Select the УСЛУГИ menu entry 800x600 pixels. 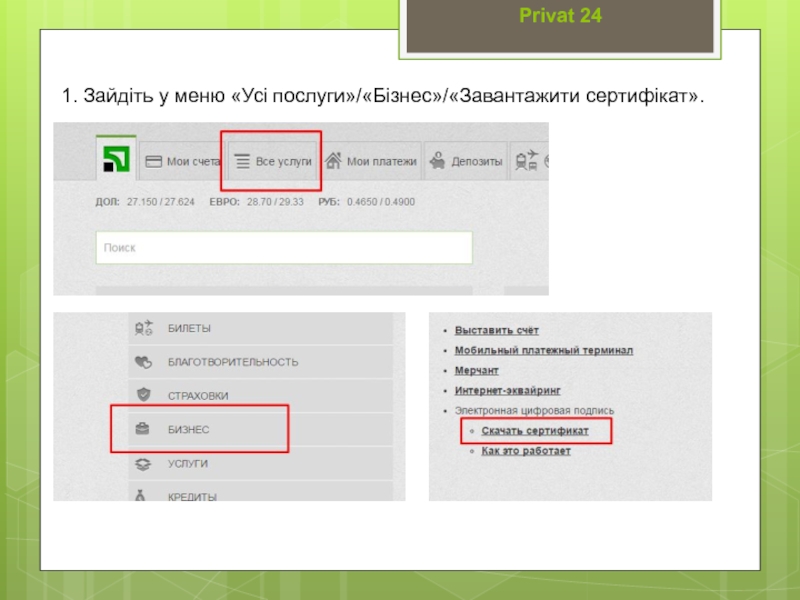click(x=261, y=463)
